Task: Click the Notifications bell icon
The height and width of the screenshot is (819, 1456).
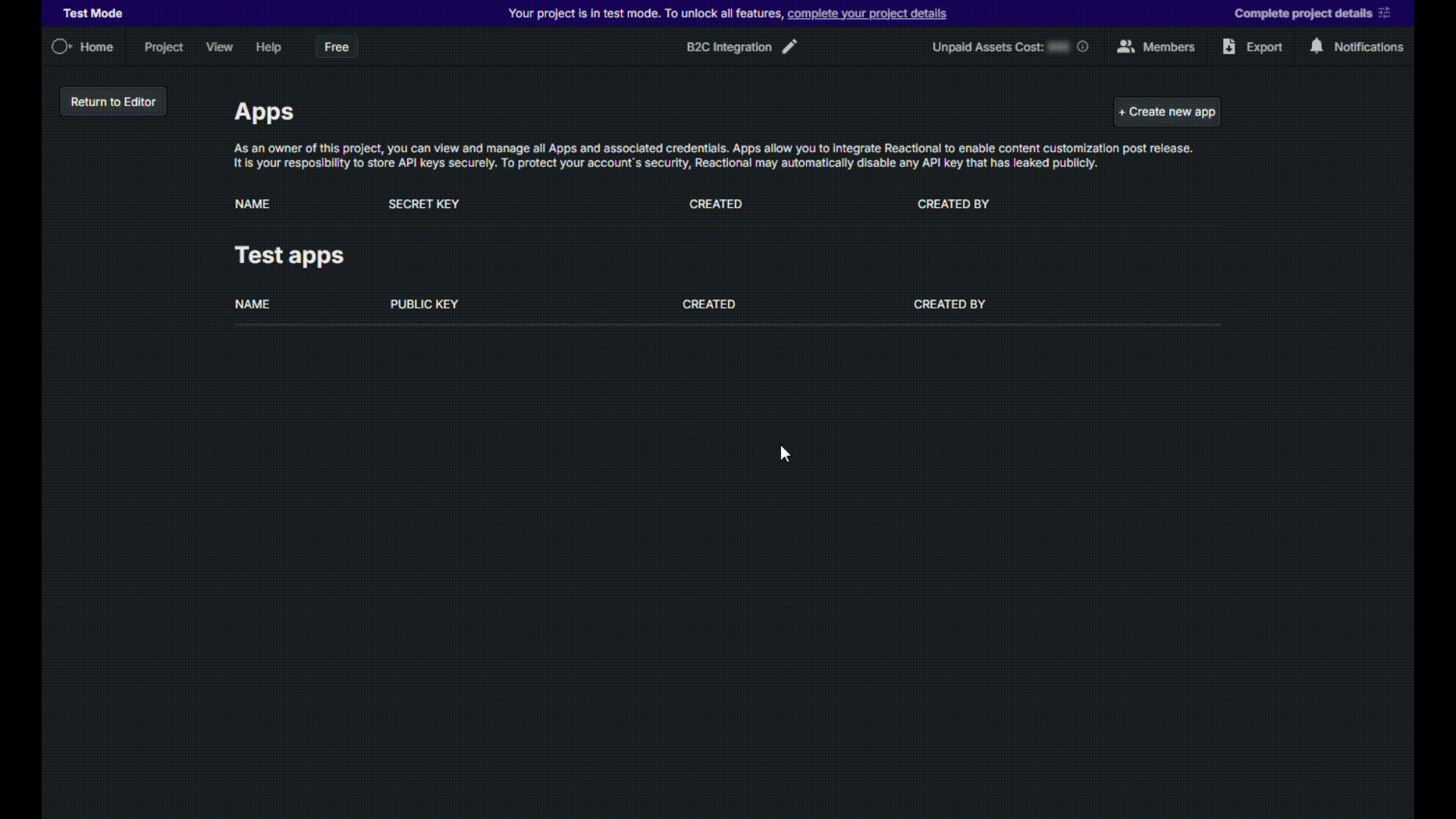Action: pos(1316,46)
